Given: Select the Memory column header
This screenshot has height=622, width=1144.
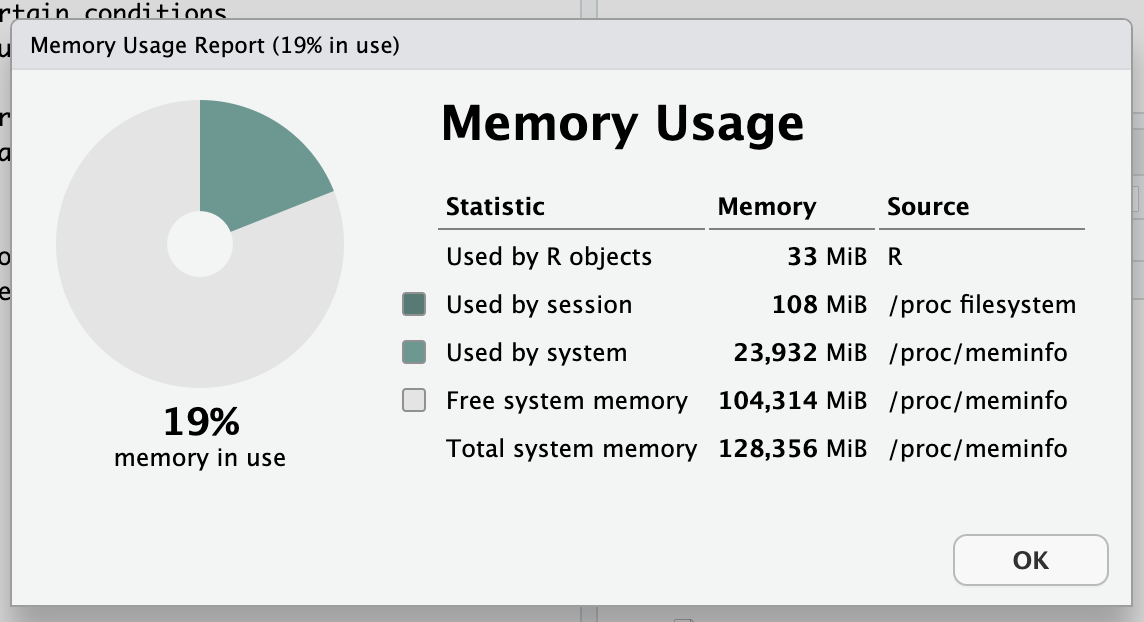Looking at the screenshot, I should pyautogui.click(x=767, y=207).
